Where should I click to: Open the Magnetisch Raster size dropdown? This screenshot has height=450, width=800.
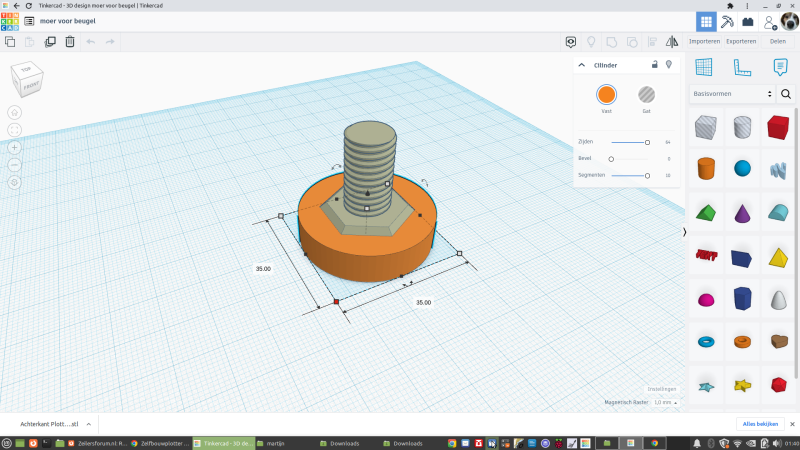point(665,402)
